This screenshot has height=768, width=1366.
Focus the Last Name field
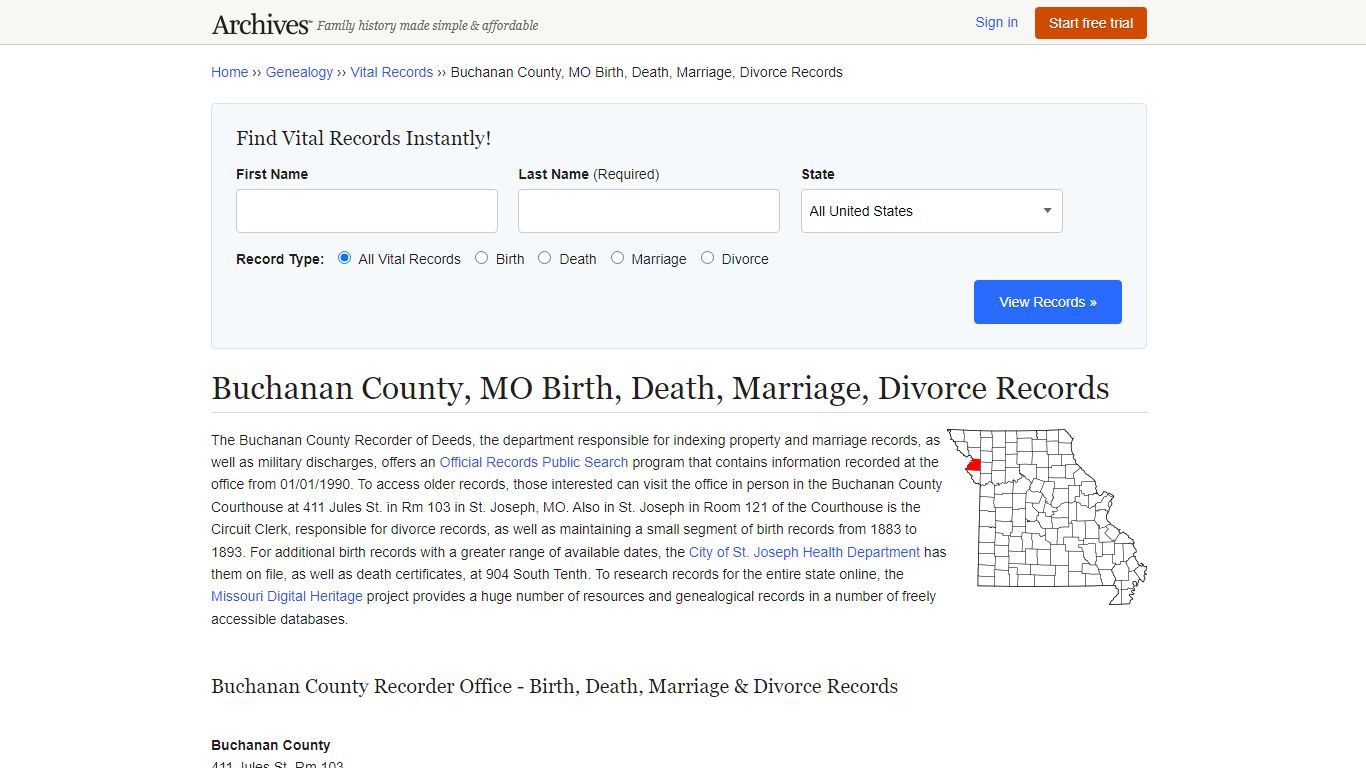[x=649, y=211]
